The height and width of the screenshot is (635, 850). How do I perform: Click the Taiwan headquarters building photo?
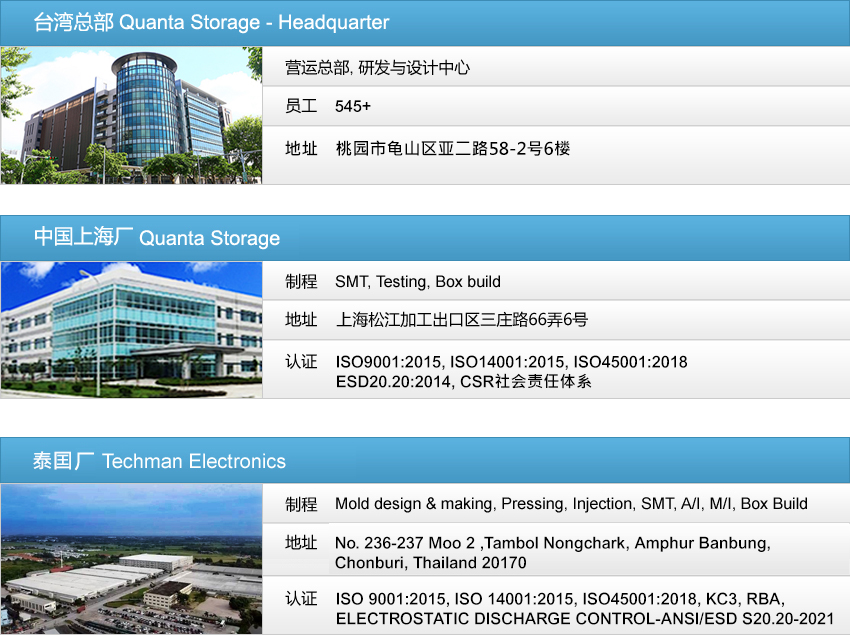pos(131,115)
